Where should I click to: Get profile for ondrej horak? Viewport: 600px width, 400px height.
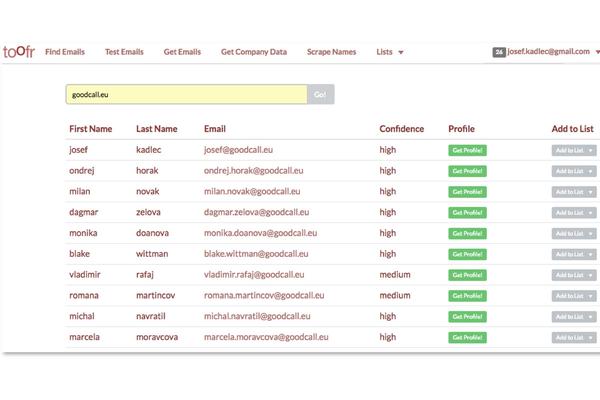(x=467, y=171)
